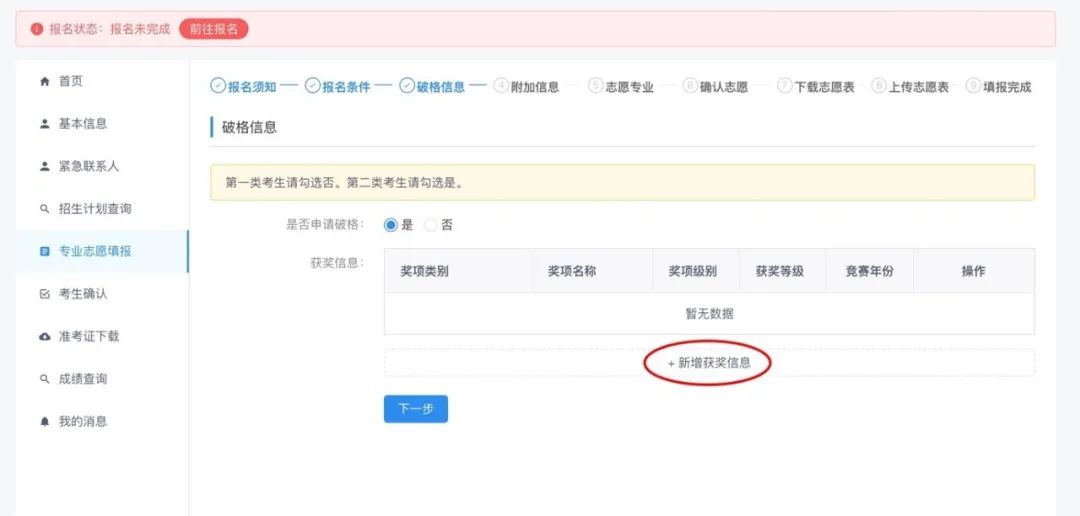
Task: Click the 操作 column header
Action: pyautogui.click(x=973, y=271)
